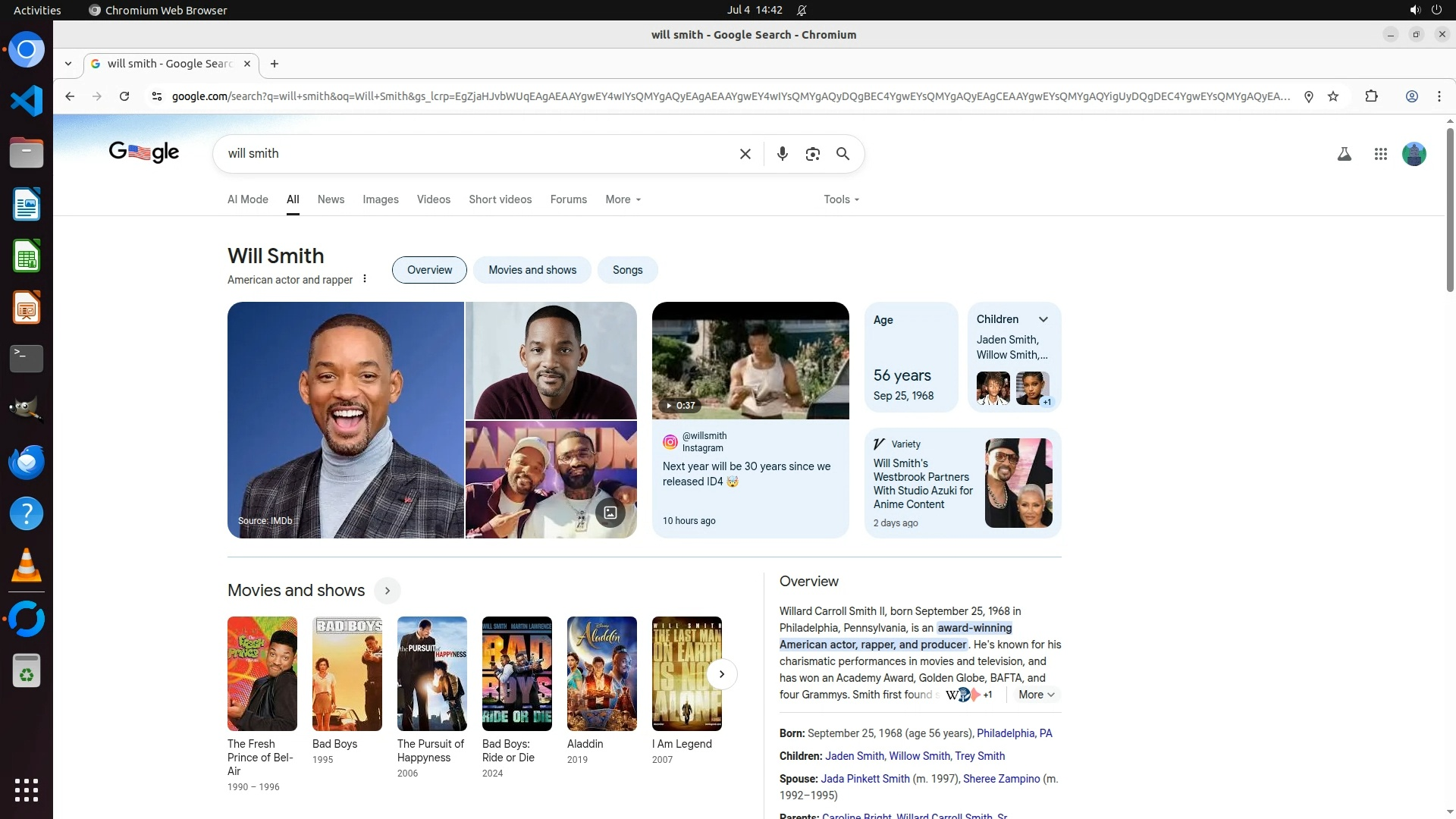Viewport: 1456px width, 819px height.
Task: Open the Google apps grid icon
Action: coord(1380,154)
